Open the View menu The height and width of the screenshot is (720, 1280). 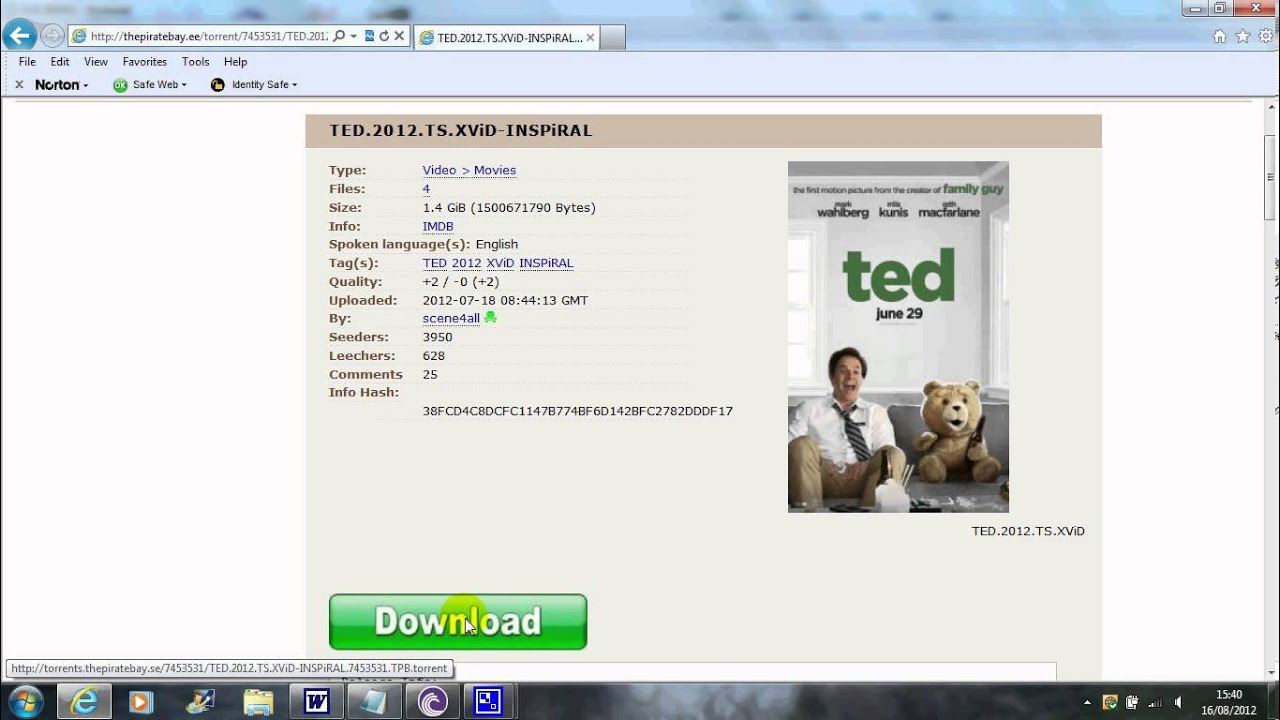(96, 62)
